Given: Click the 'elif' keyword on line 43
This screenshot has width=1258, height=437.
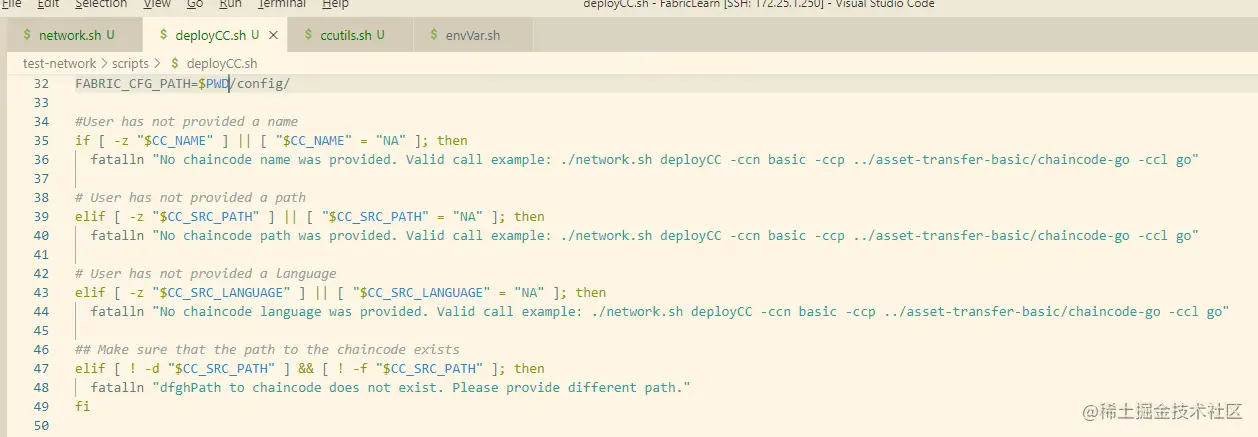Looking at the screenshot, I should [x=90, y=292].
